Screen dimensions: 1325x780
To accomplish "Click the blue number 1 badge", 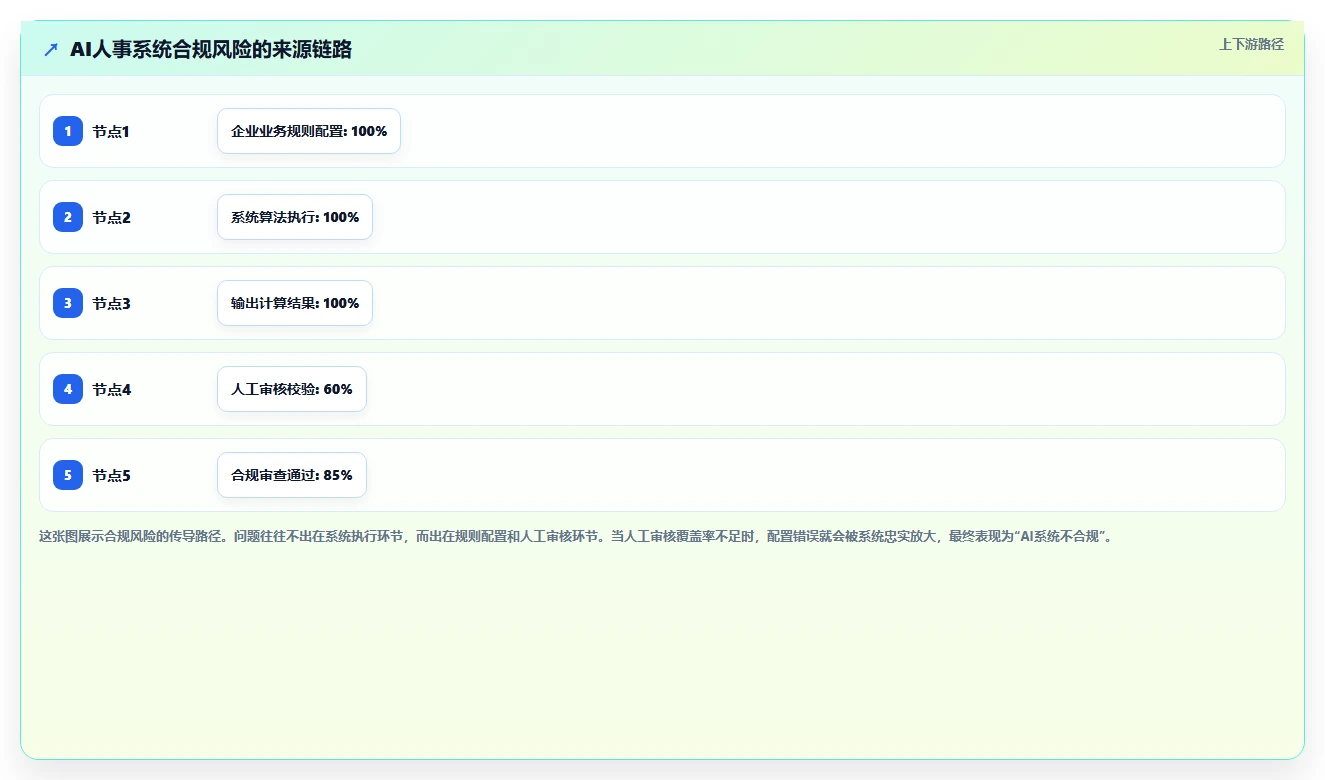I will tap(68, 131).
